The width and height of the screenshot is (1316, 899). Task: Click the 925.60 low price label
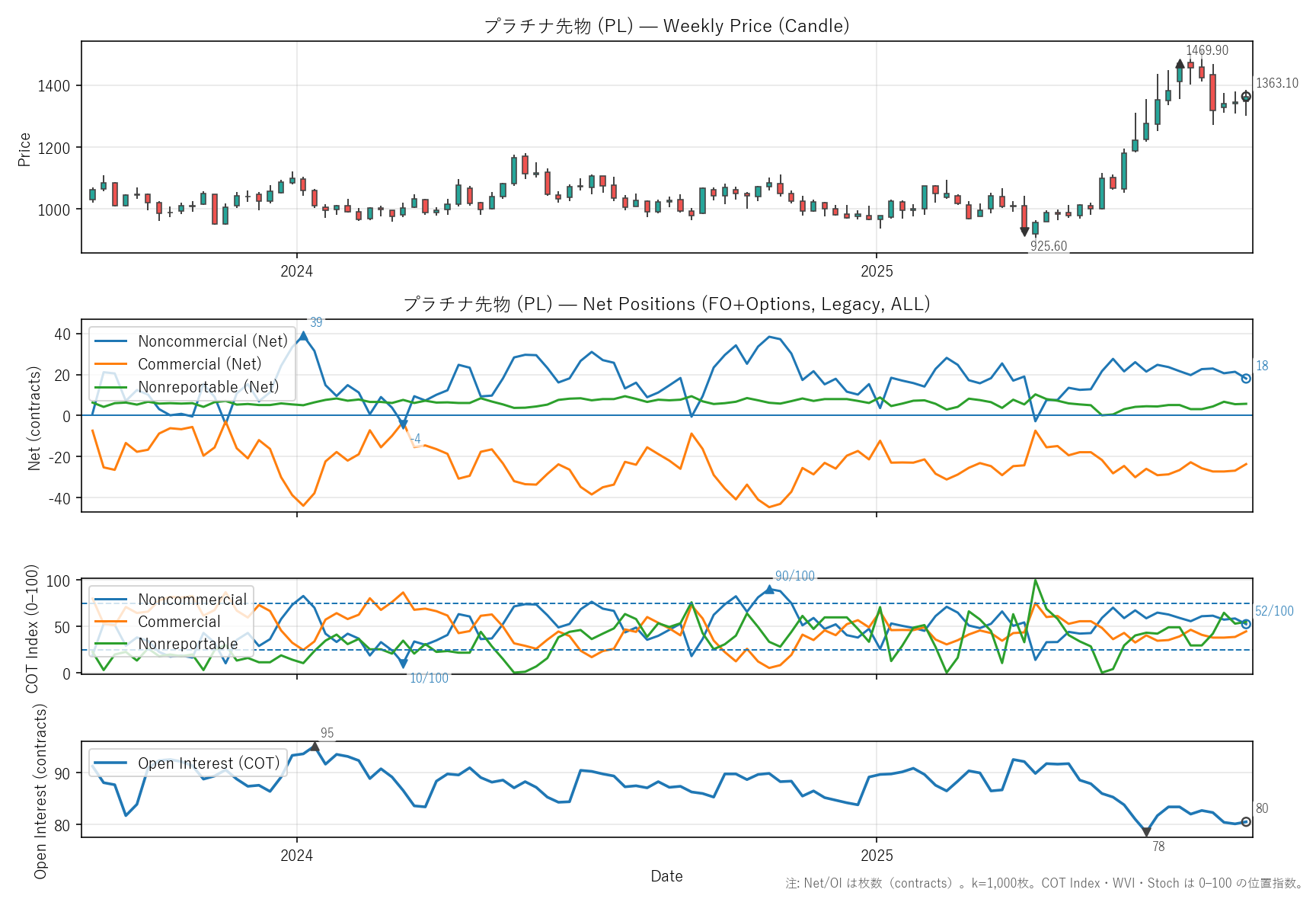tap(1049, 246)
